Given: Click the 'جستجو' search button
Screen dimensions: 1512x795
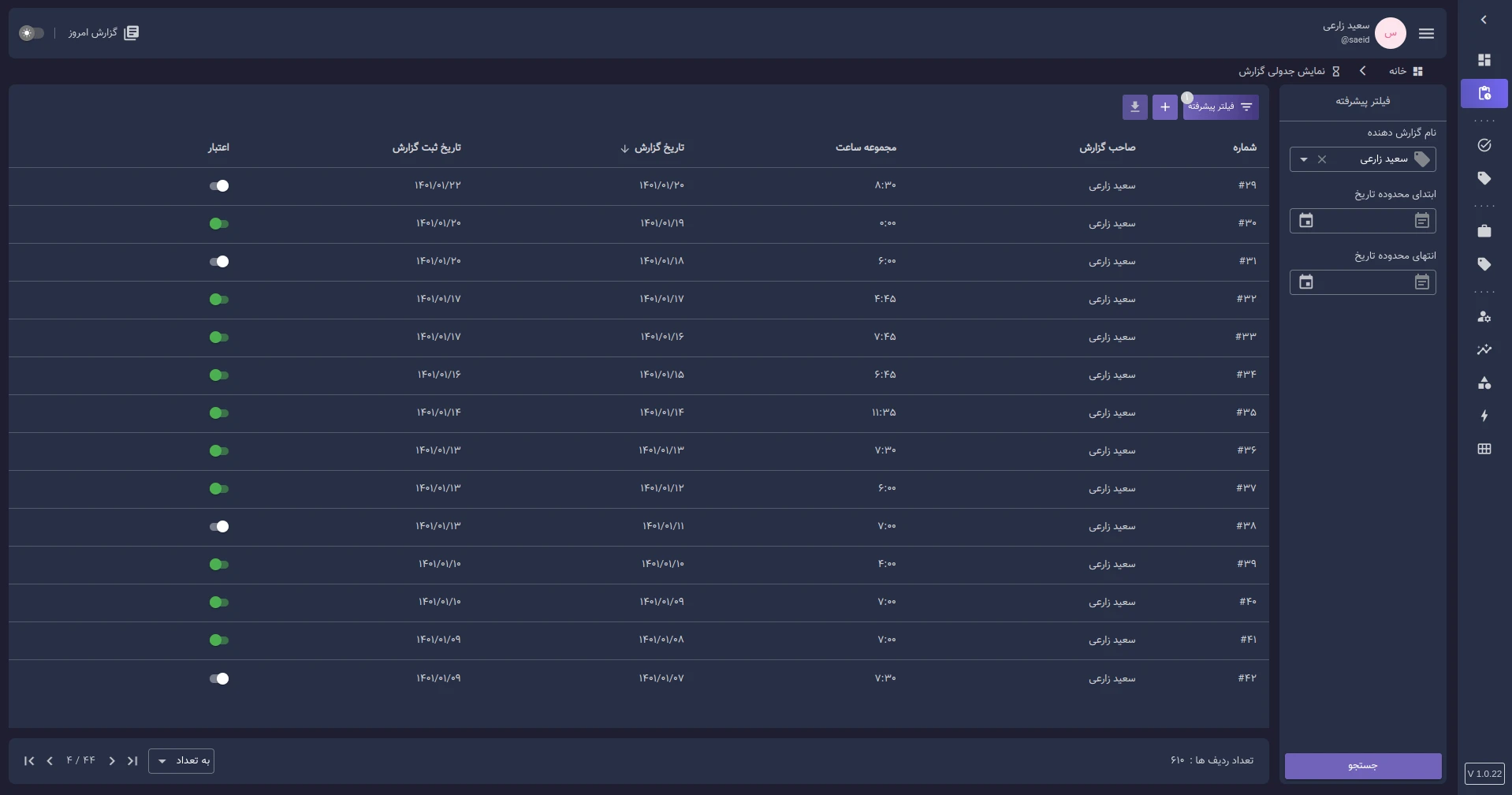Looking at the screenshot, I should click(1362, 766).
